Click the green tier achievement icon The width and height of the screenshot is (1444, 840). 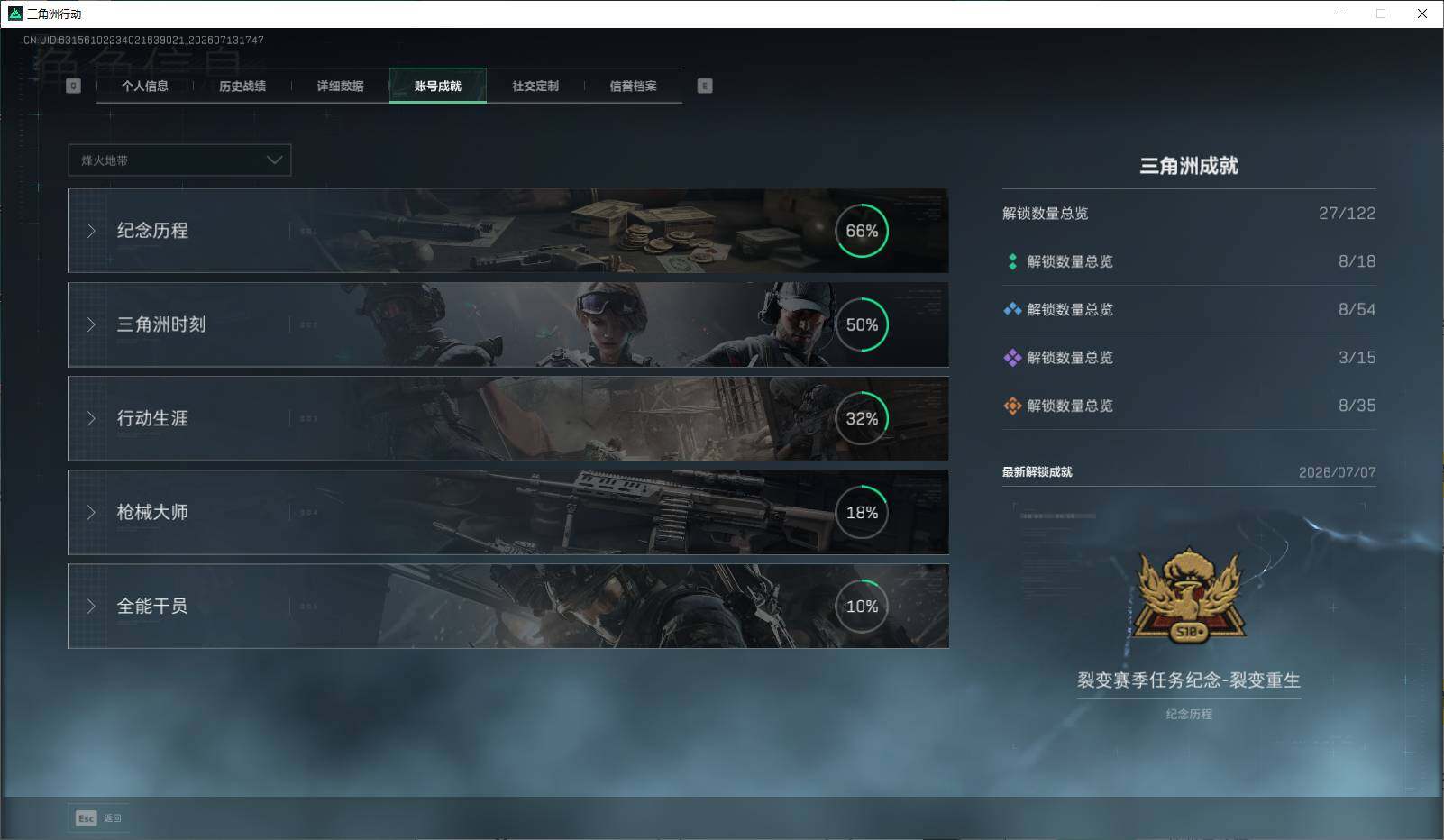[x=1012, y=261]
